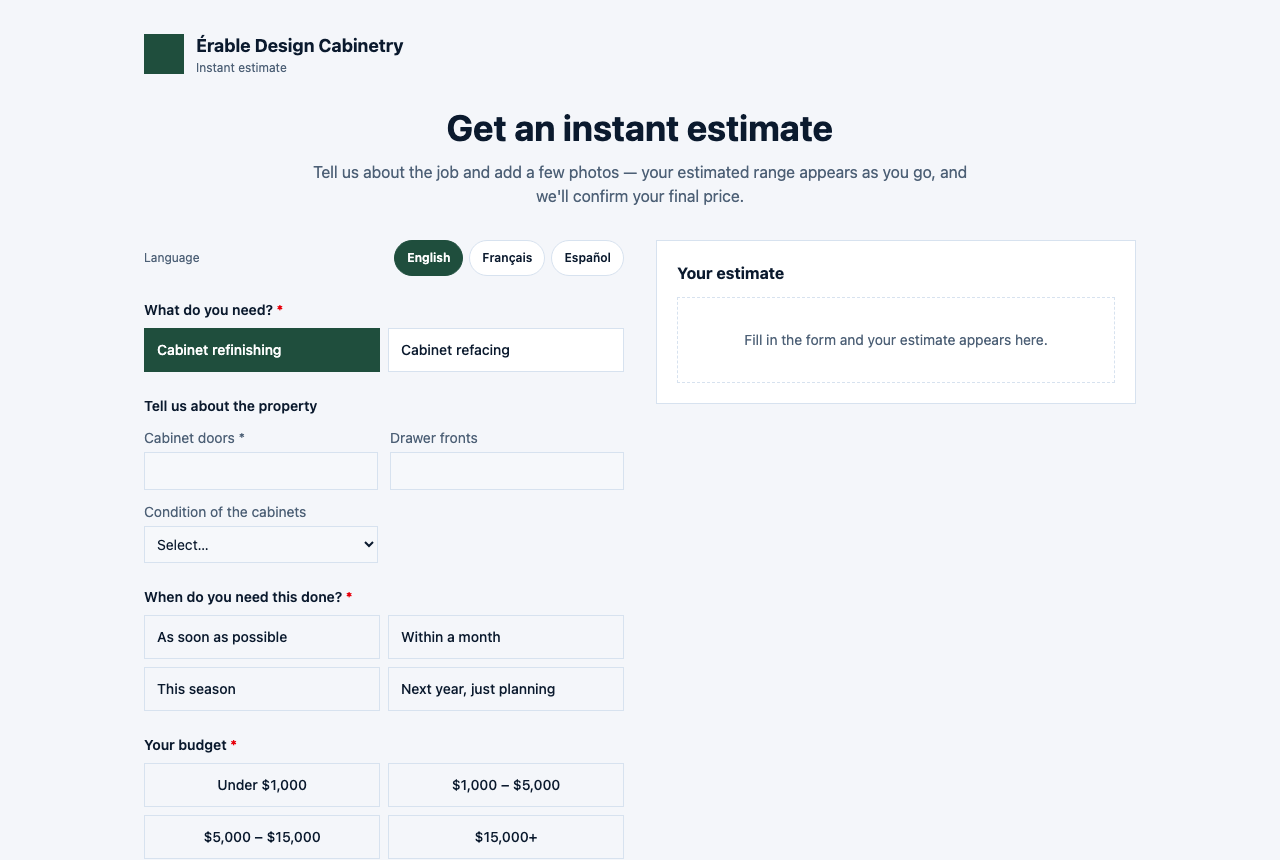Click the Your estimate heading
This screenshot has height=860, width=1280.
[730, 273]
